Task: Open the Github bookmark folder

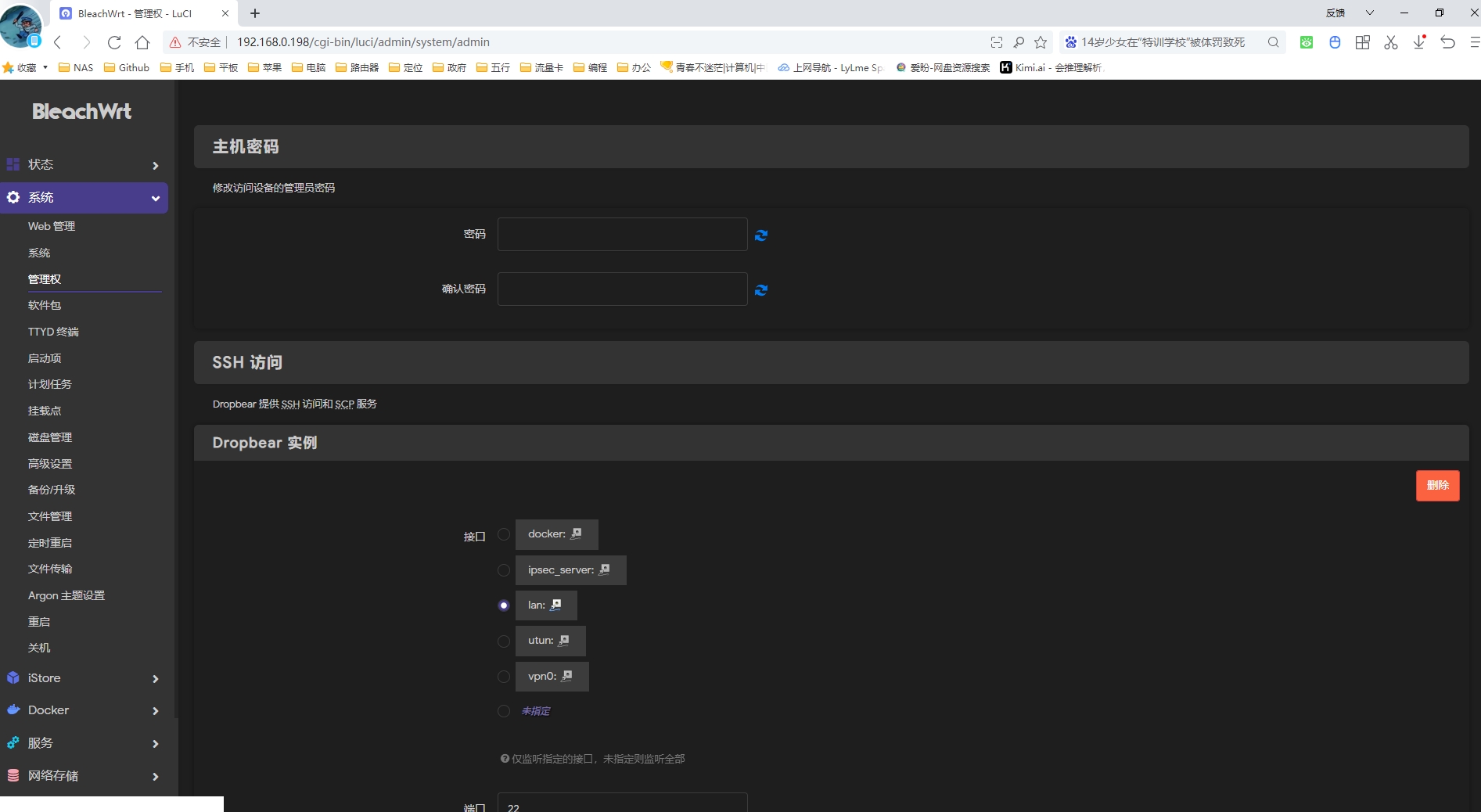Action: coord(127,68)
